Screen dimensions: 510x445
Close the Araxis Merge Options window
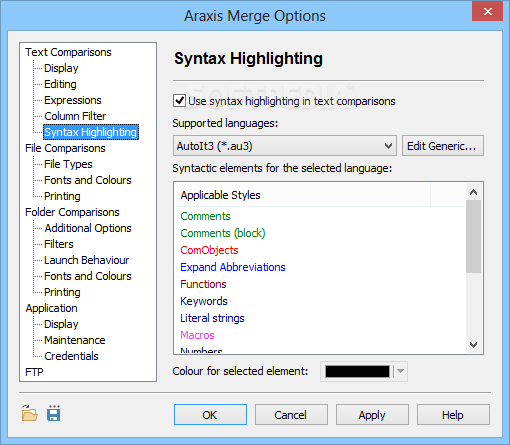point(487,12)
